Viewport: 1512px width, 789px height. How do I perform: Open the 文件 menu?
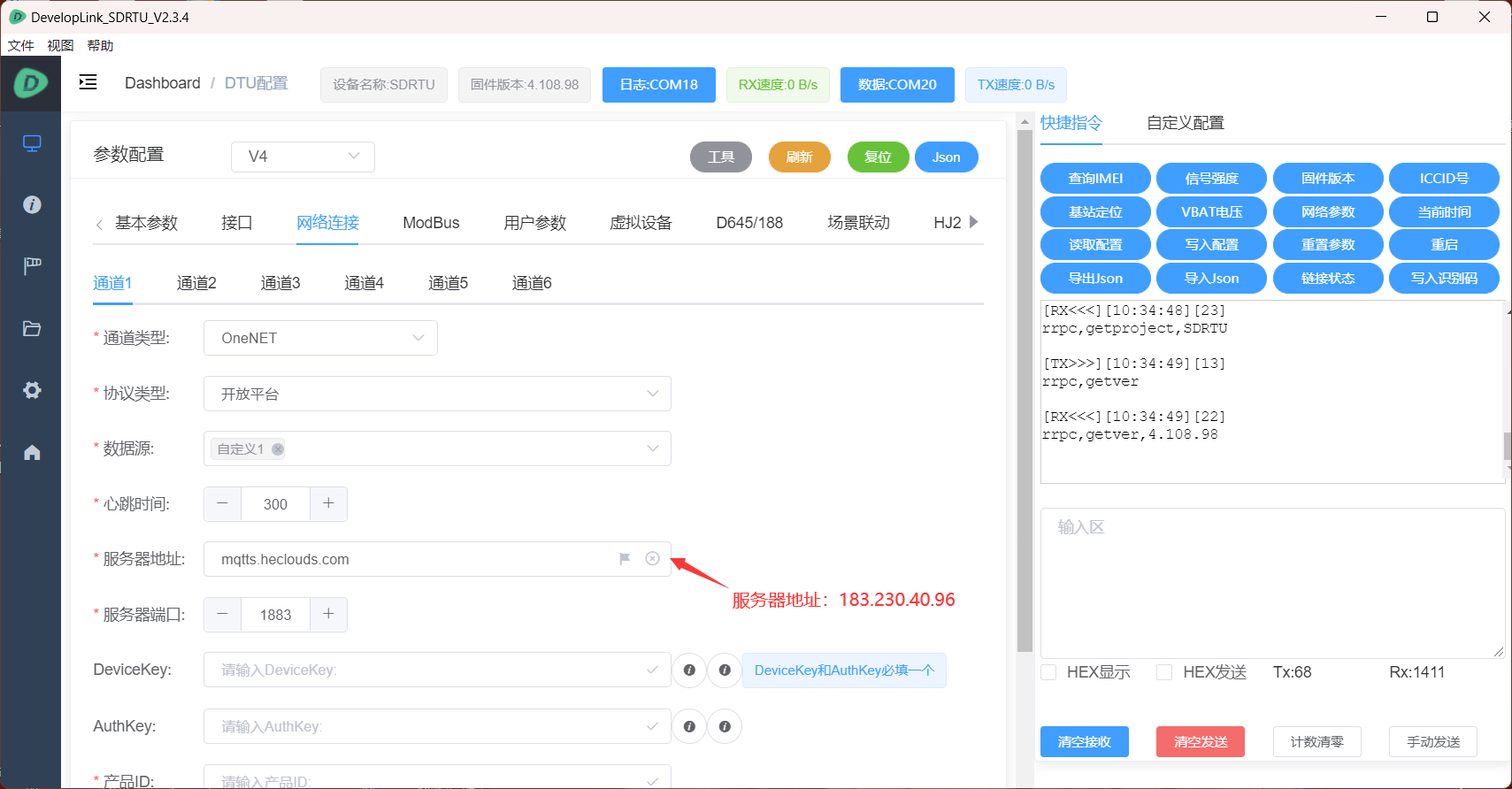coord(20,45)
